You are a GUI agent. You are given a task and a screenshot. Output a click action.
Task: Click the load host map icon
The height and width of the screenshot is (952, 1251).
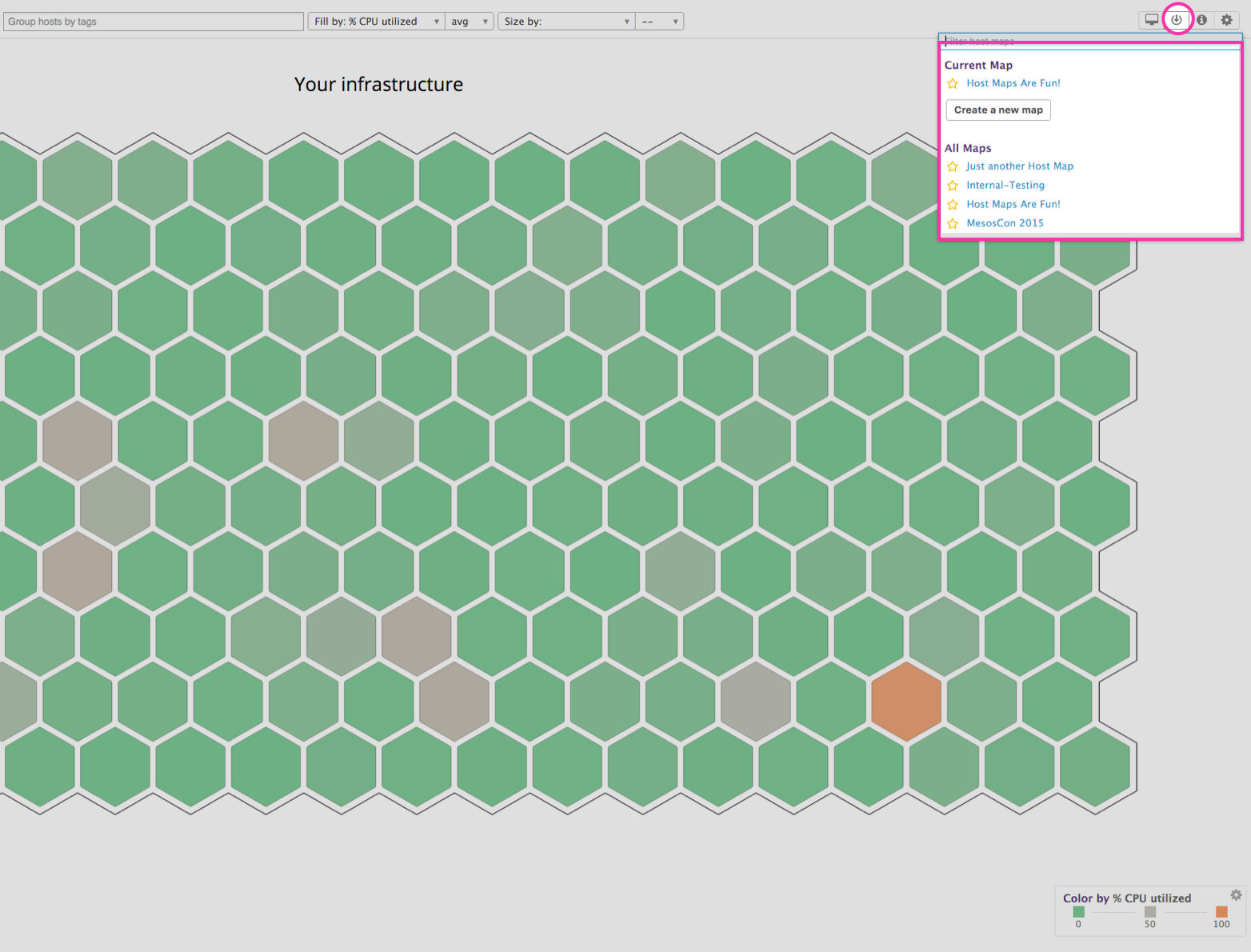(x=1177, y=20)
